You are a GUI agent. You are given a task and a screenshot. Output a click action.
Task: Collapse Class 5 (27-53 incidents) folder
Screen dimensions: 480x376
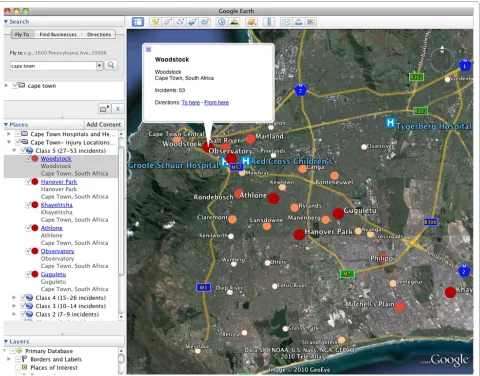[x=14, y=151]
